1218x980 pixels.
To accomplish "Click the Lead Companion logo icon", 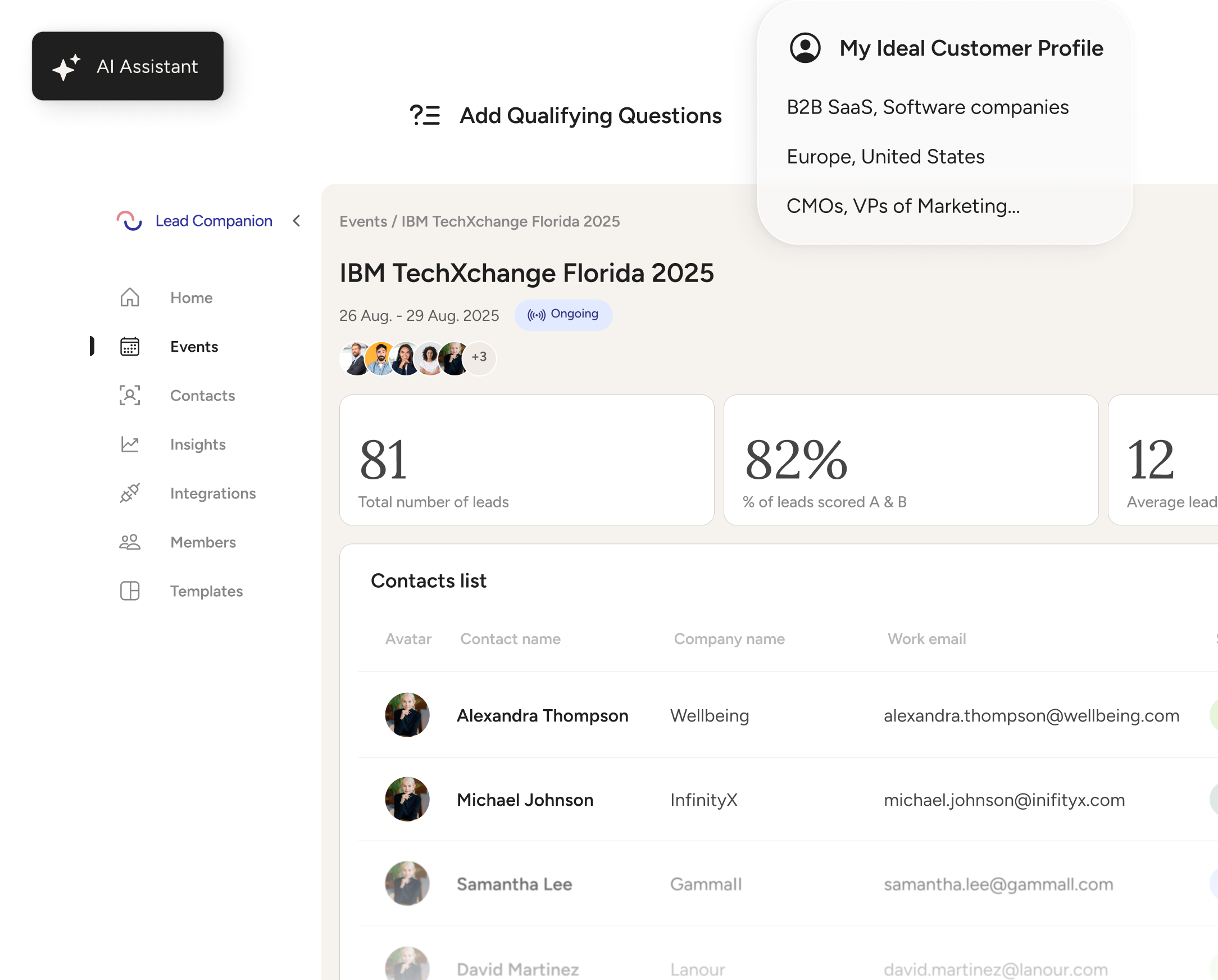I will click(129, 221).
